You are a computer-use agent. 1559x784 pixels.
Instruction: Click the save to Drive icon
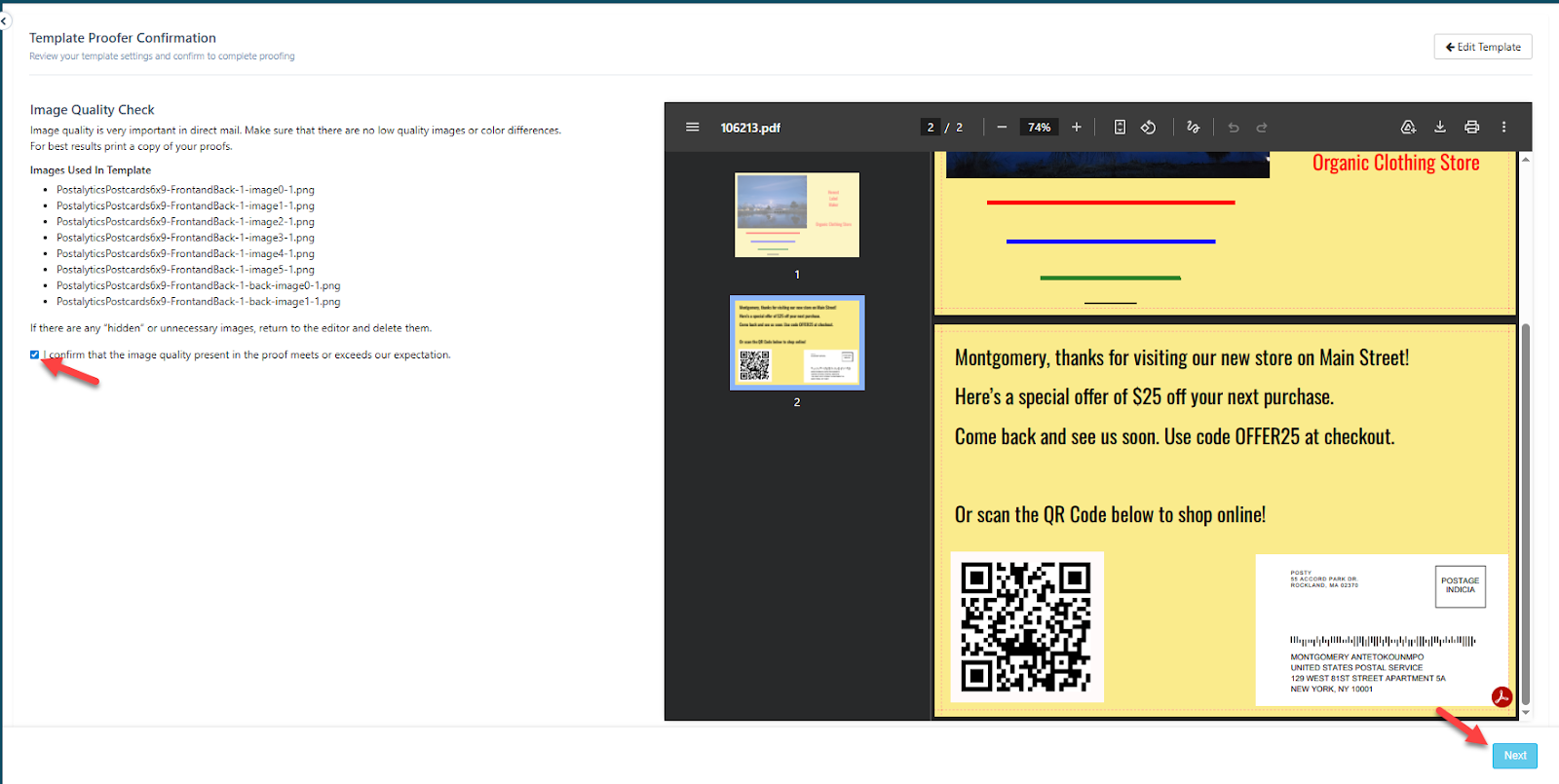(1408, 128)
